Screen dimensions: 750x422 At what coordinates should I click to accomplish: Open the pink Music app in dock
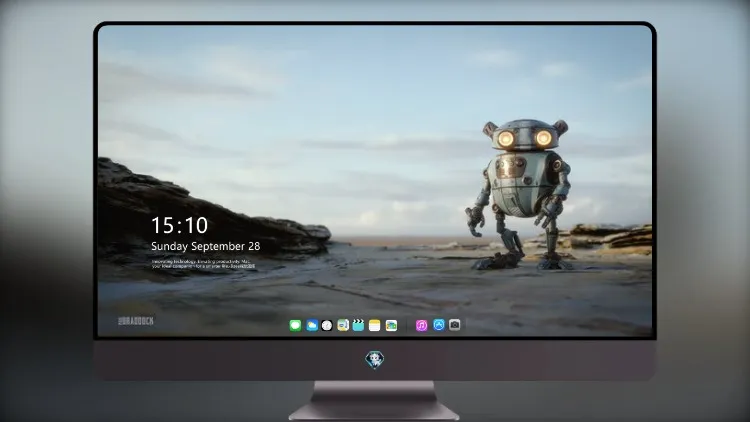[421, 325]
